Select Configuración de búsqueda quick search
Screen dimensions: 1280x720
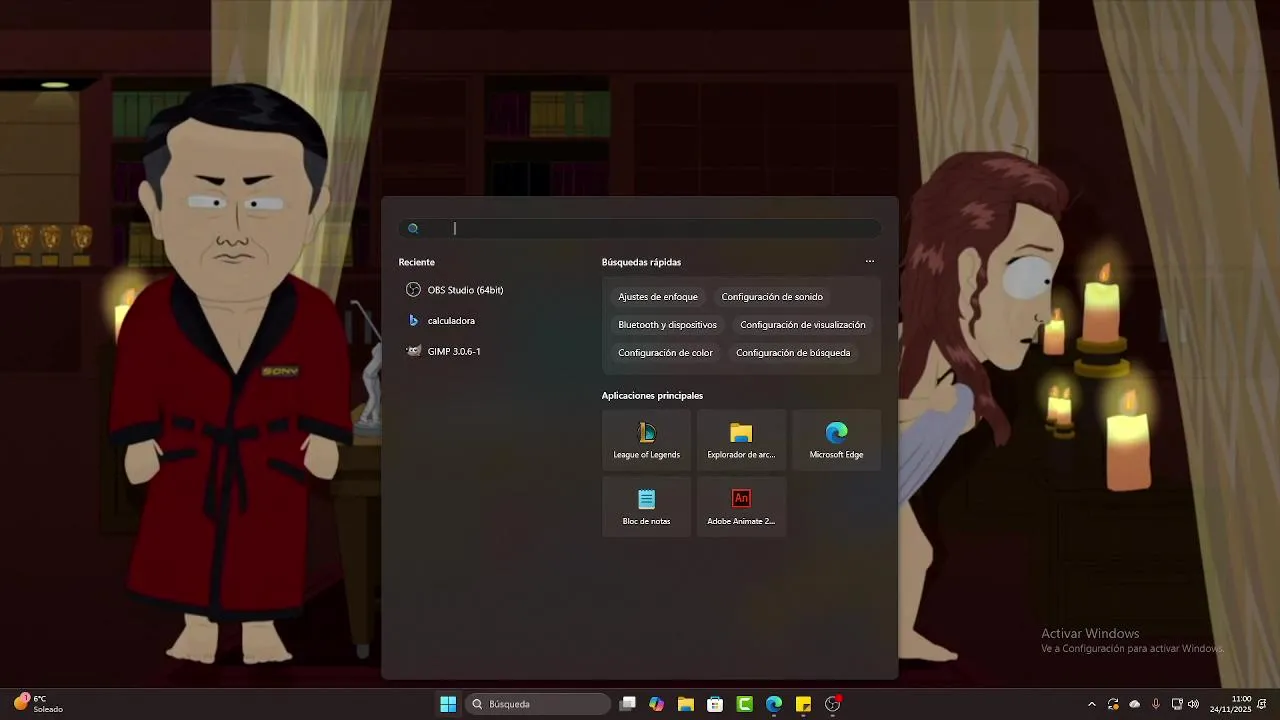click(793, 353)
